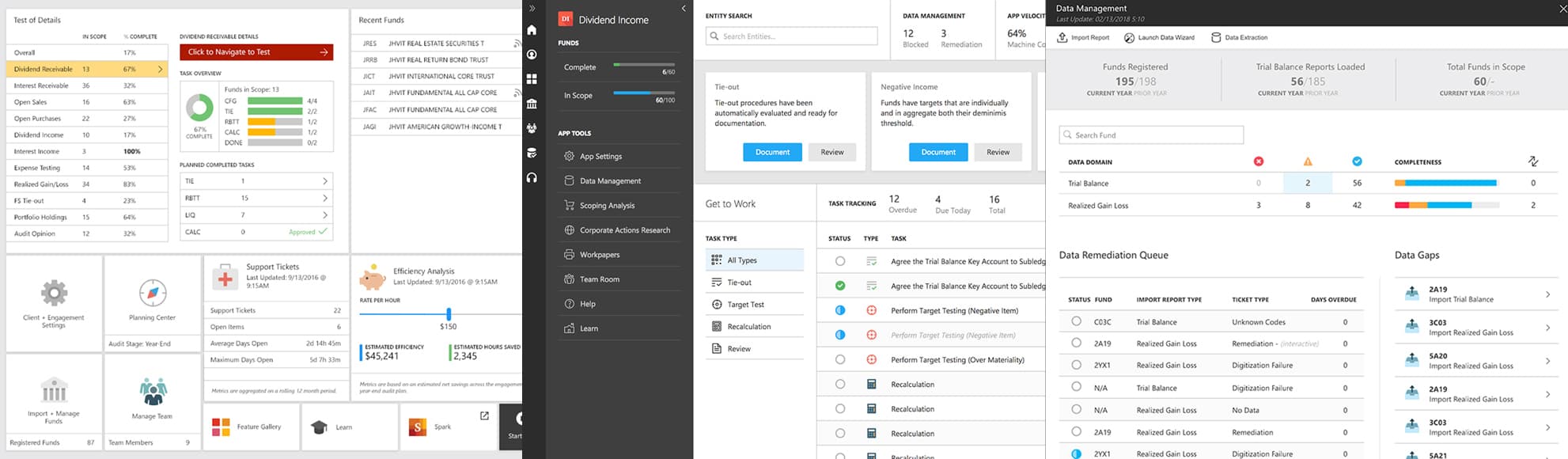1568x459 pixels.
Task: Launch Data Wizard from the toolbar
Action: (1159, 37)
